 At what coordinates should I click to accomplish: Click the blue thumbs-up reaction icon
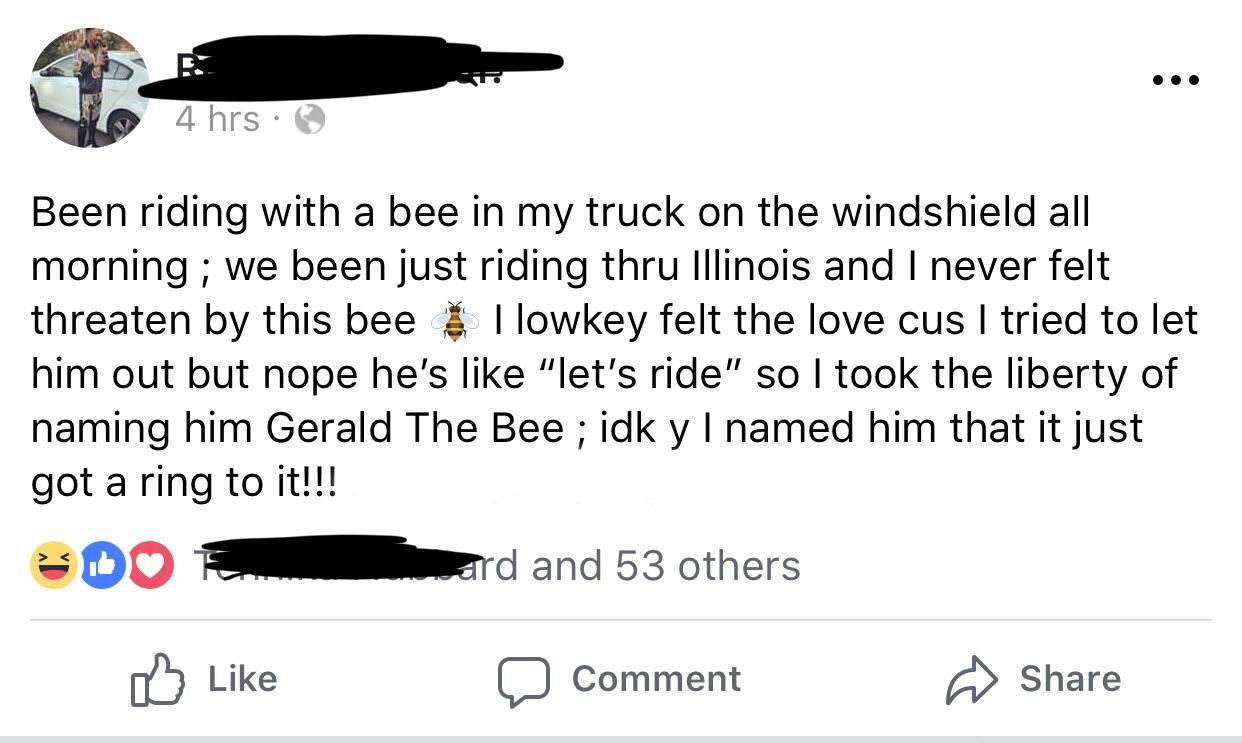(101, 566)
